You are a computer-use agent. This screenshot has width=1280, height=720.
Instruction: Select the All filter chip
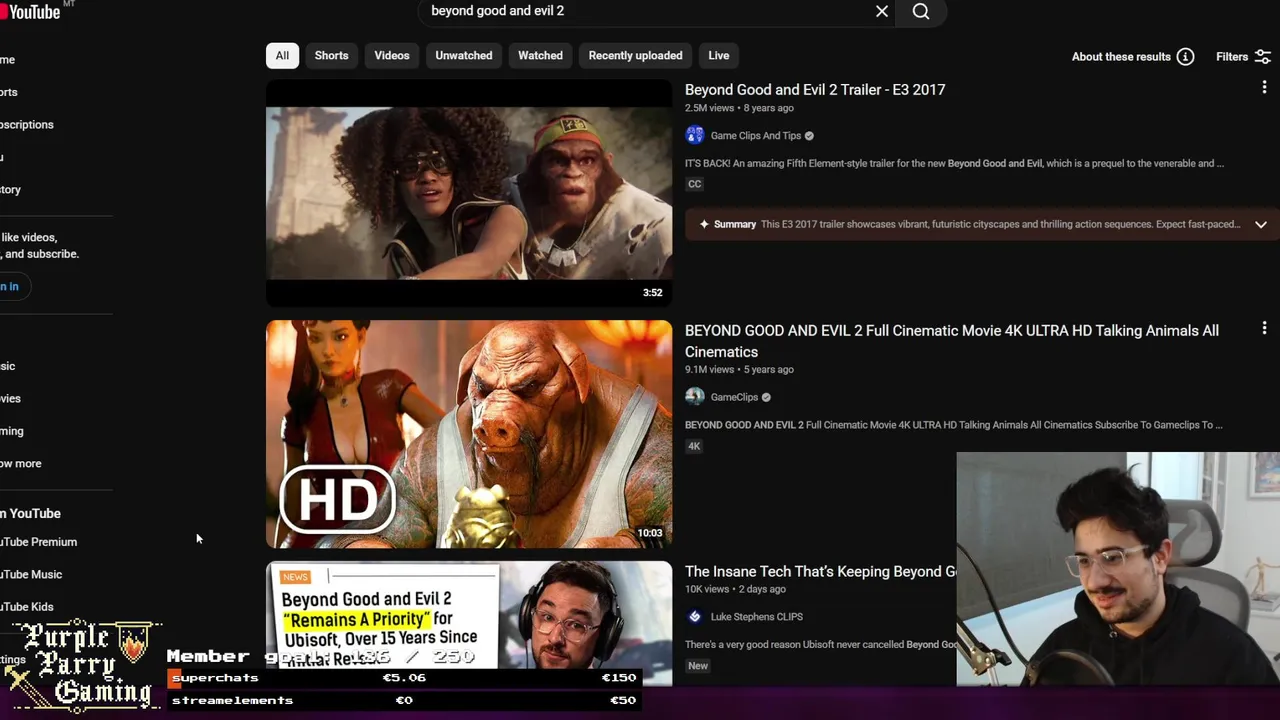pos(282,56)
